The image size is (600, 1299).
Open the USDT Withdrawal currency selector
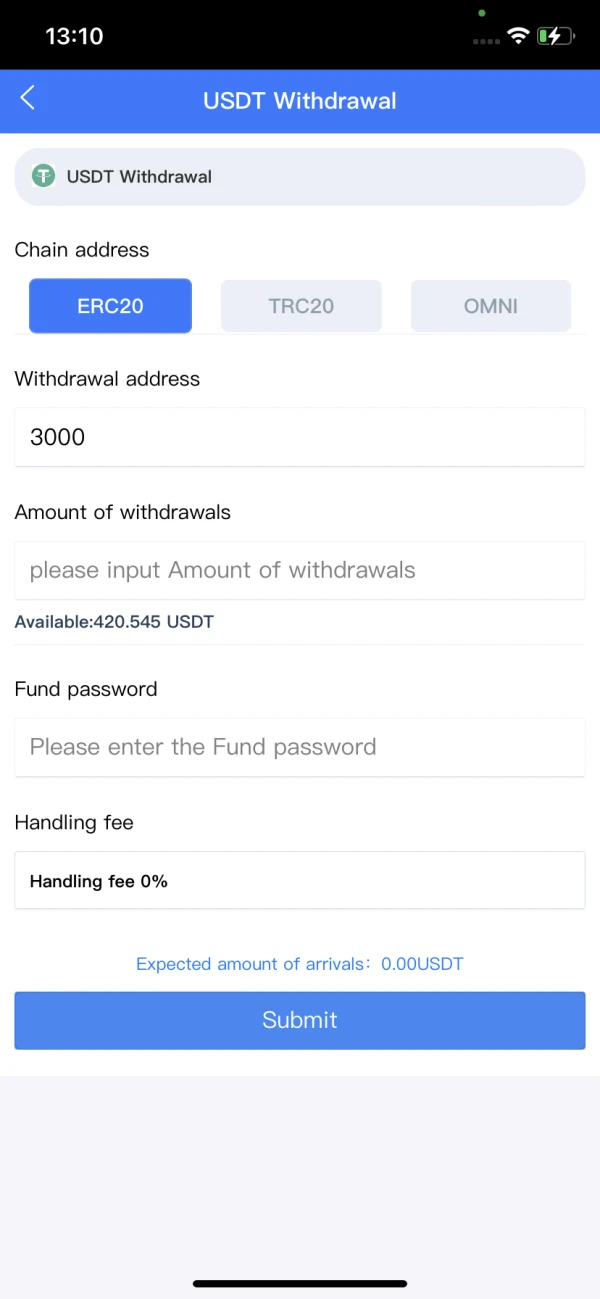point(300,177)
